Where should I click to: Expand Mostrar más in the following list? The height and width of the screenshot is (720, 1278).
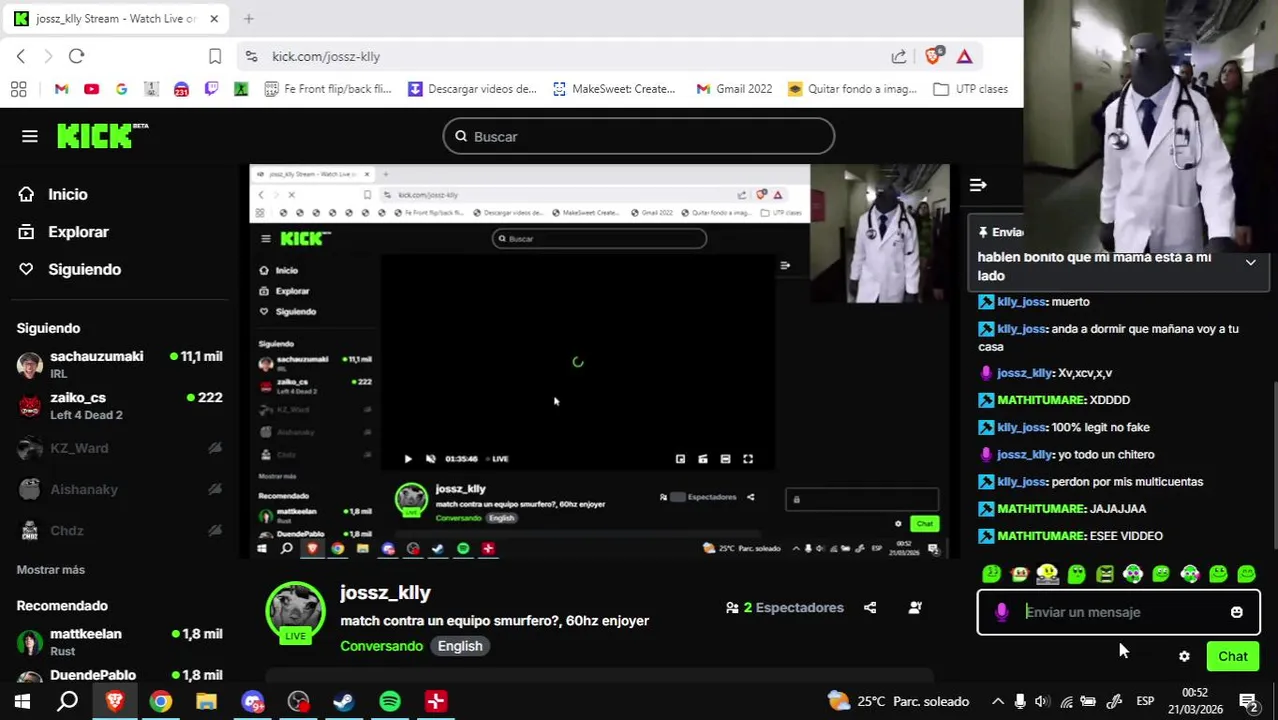coord(51,569)
